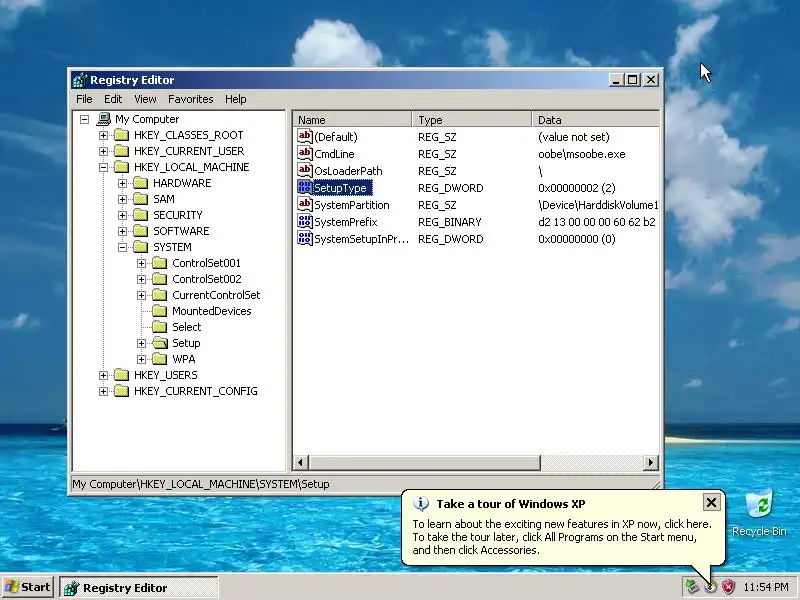Open the File menu
Viewport: 800px width, 600px height.
(x=84, y=99)
